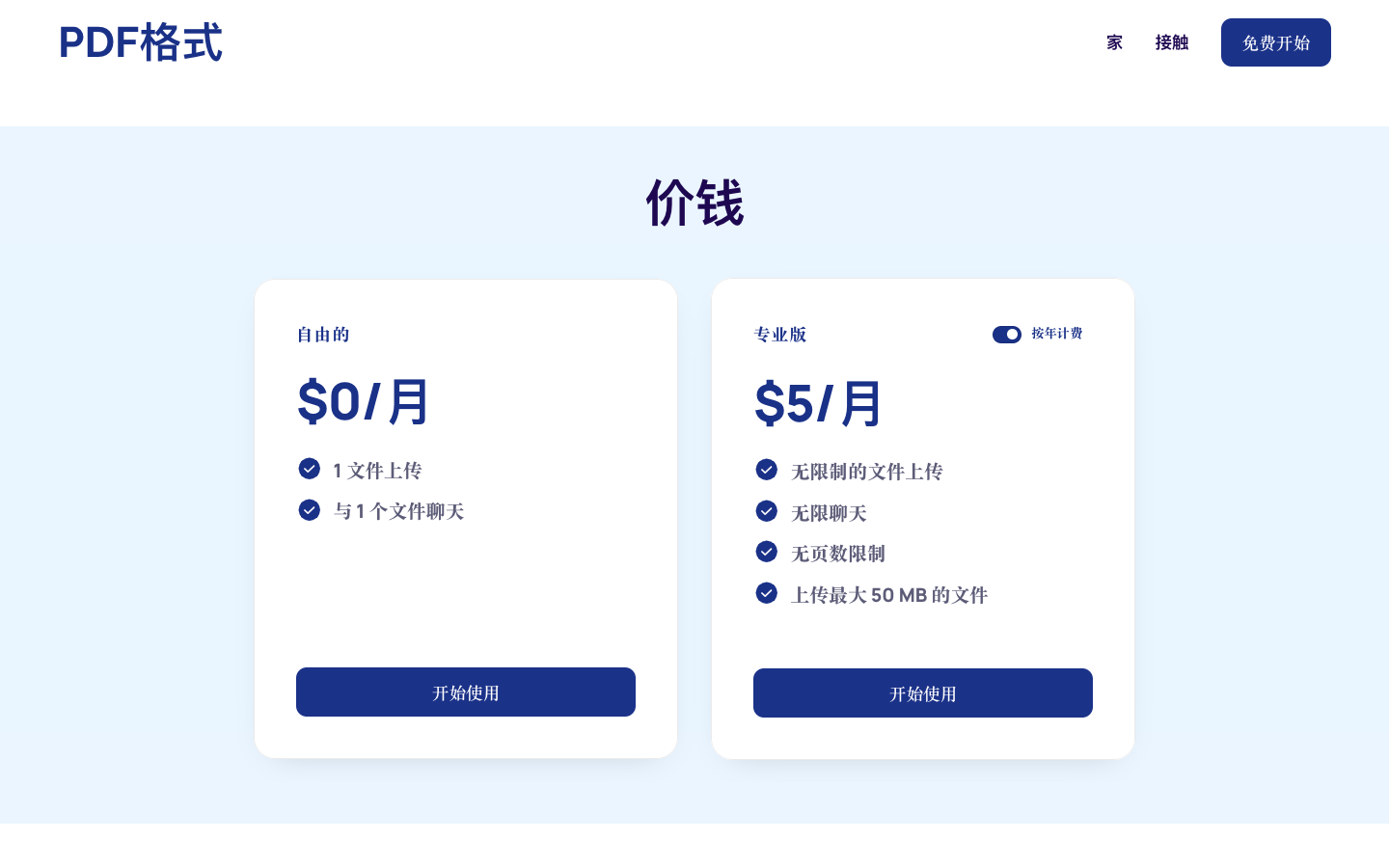This screenshot has height=868, width=1389.
Task: Click the checkmark icon beside 上传最大 50 MB 的文件
Action: pyautogui.click(x=766, y=593)
